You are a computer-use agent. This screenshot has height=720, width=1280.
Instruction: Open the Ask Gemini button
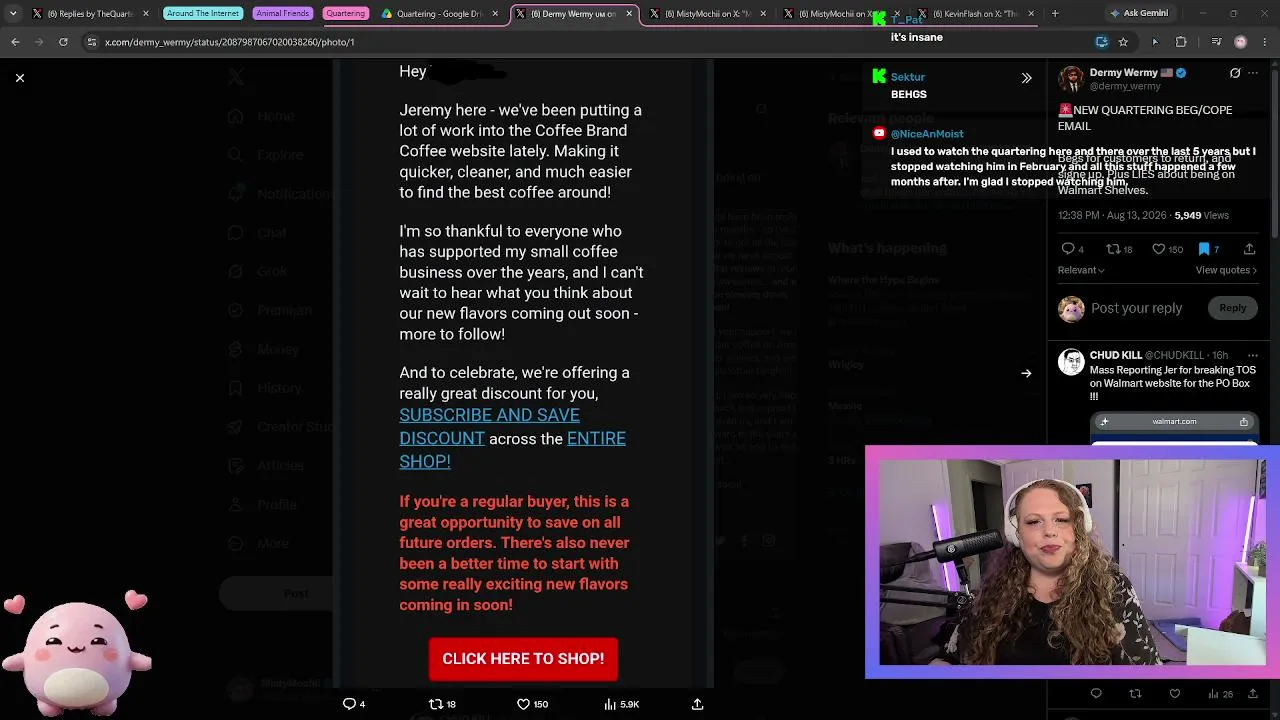click(x=1138, y=14)
